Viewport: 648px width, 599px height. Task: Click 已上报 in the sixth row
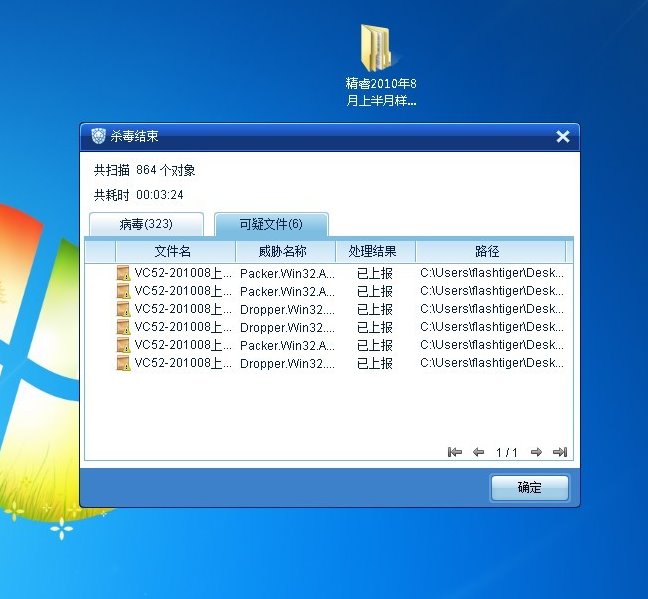375,363
